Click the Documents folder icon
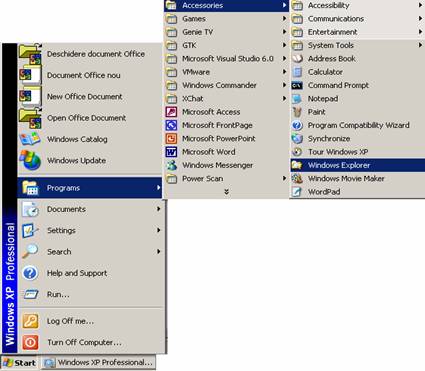The width and height of the screenshot is (425, 371). 30,209
